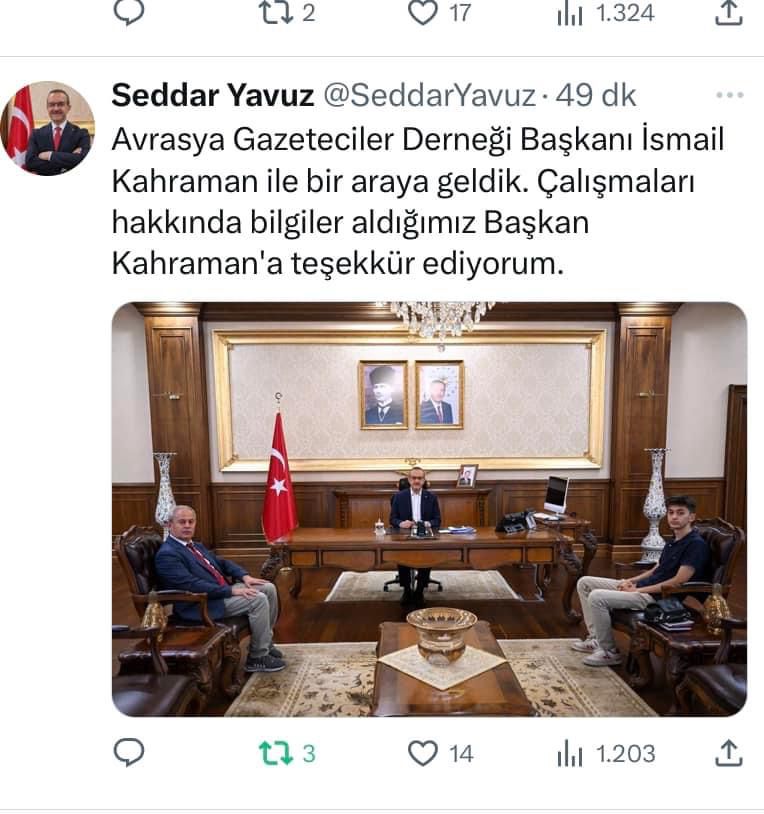
Task: Open the 49 dk timestamp
Action: tap(596, 96)
